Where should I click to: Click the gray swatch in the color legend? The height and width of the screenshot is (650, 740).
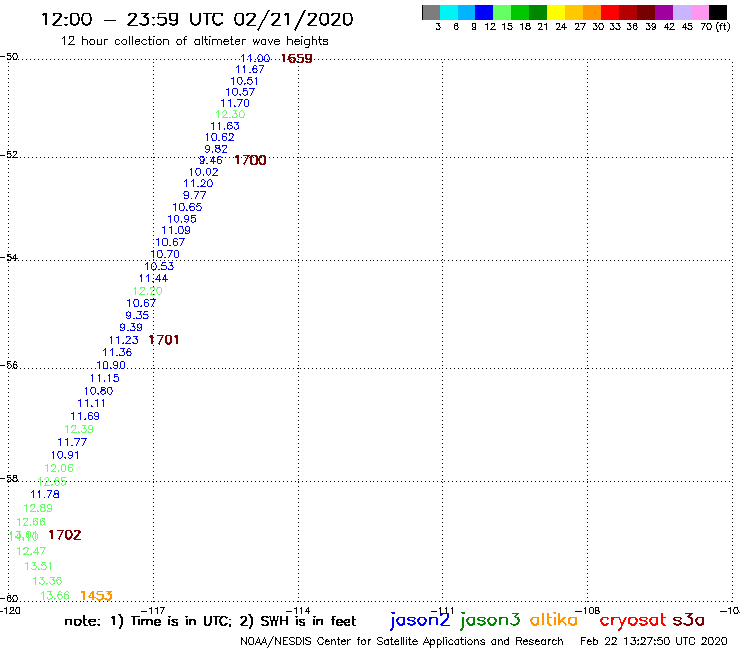(x=431, y=12)
